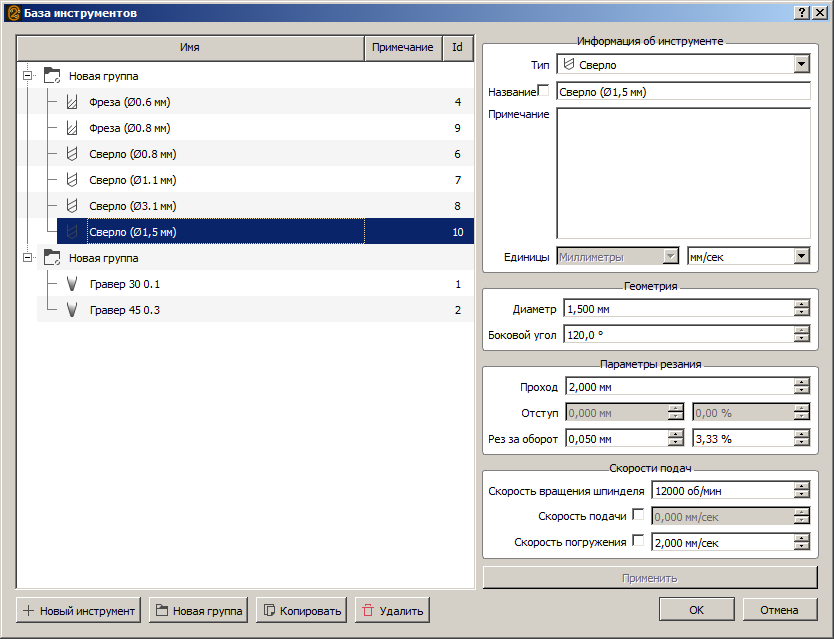Click into the Примечание text area

682,172
